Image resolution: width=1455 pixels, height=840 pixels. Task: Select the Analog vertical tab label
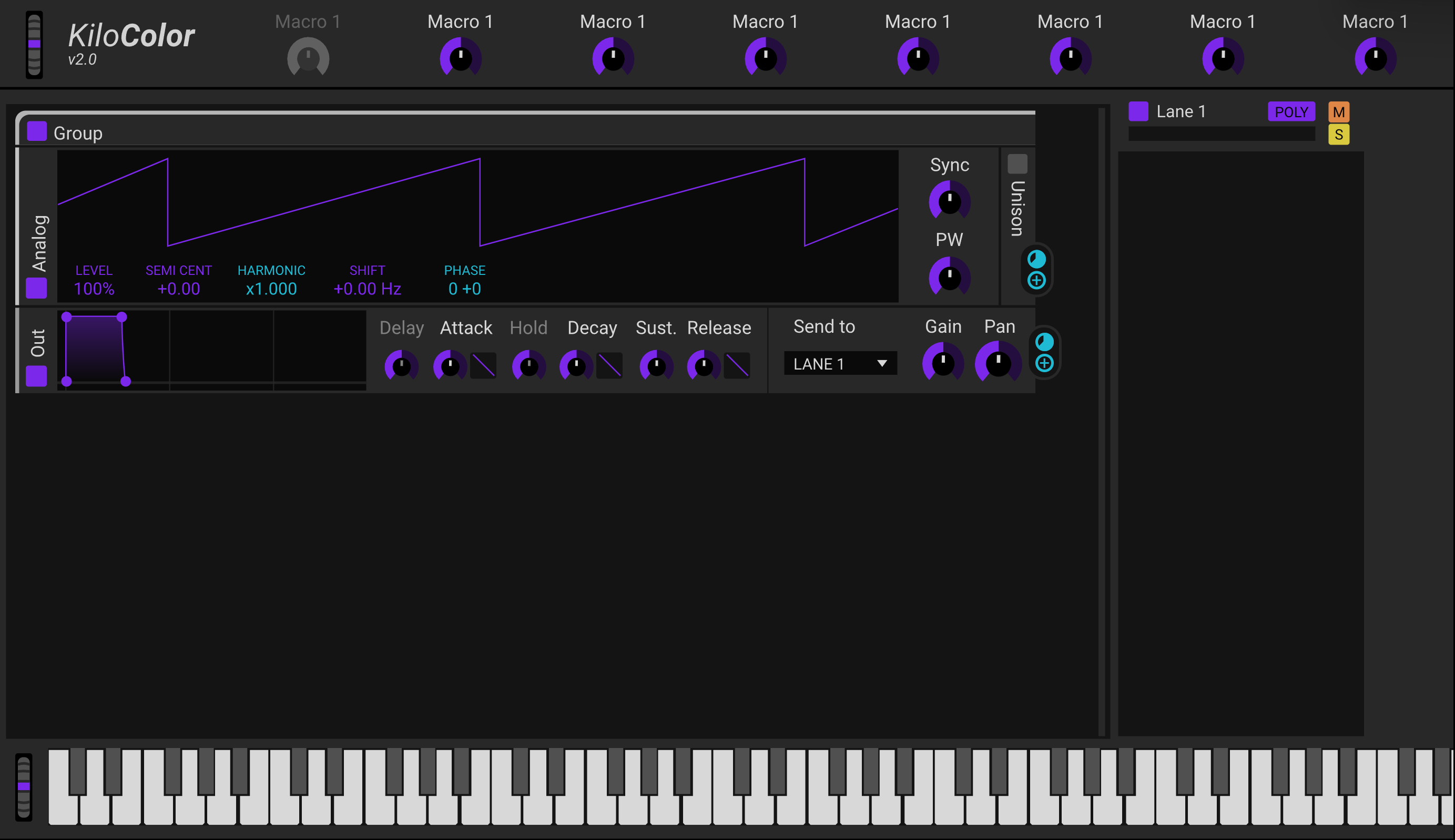pyautogui.click(x=39, y=242)
